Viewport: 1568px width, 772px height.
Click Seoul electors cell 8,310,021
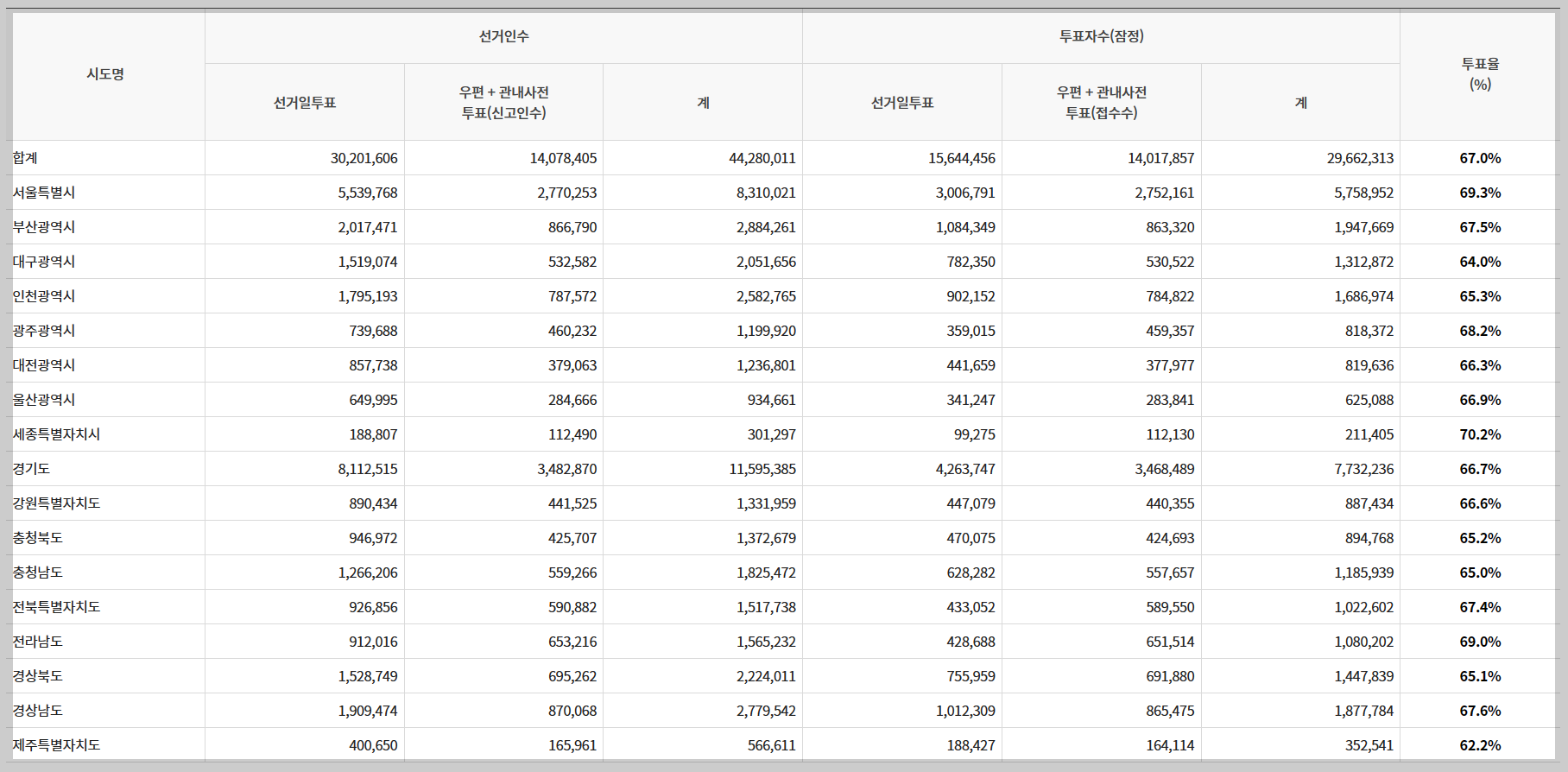click(x=766, y=193)
